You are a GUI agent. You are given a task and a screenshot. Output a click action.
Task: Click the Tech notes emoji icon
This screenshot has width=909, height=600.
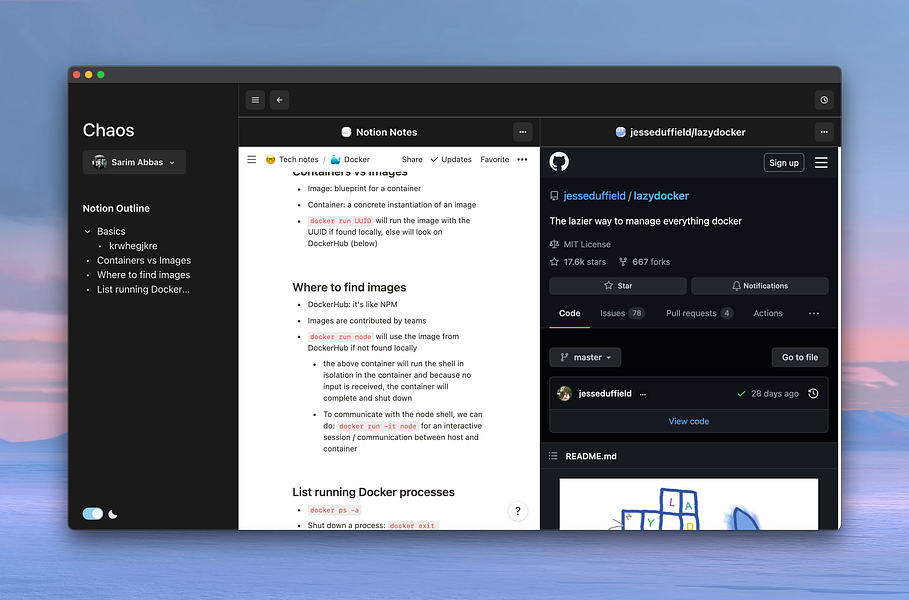[270, 159]
